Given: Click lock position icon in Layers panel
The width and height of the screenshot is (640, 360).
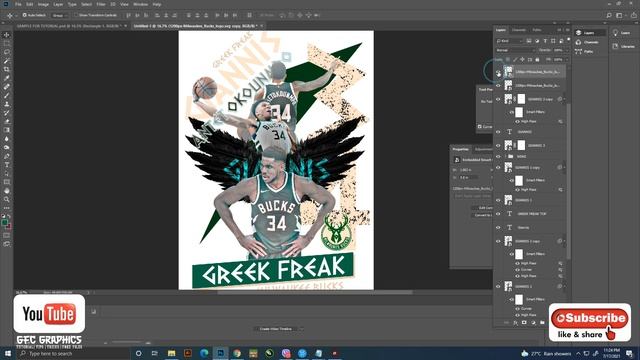Looking at the screenshot, I should 522,60.
